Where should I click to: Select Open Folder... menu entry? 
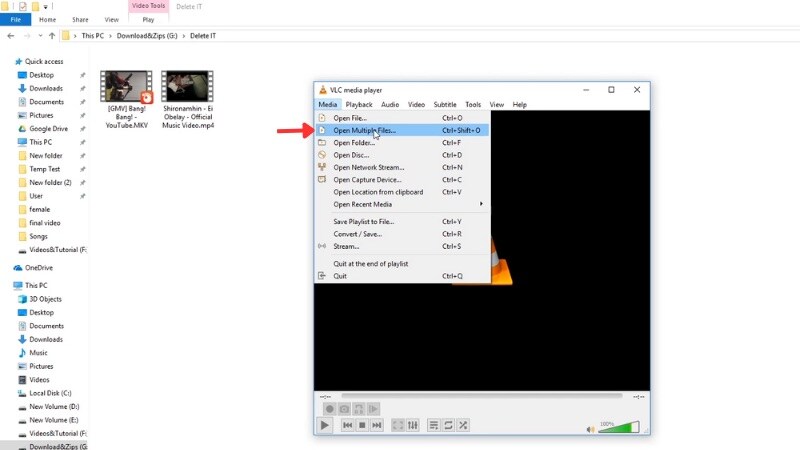pyautogui.click(x=403, y=143)
